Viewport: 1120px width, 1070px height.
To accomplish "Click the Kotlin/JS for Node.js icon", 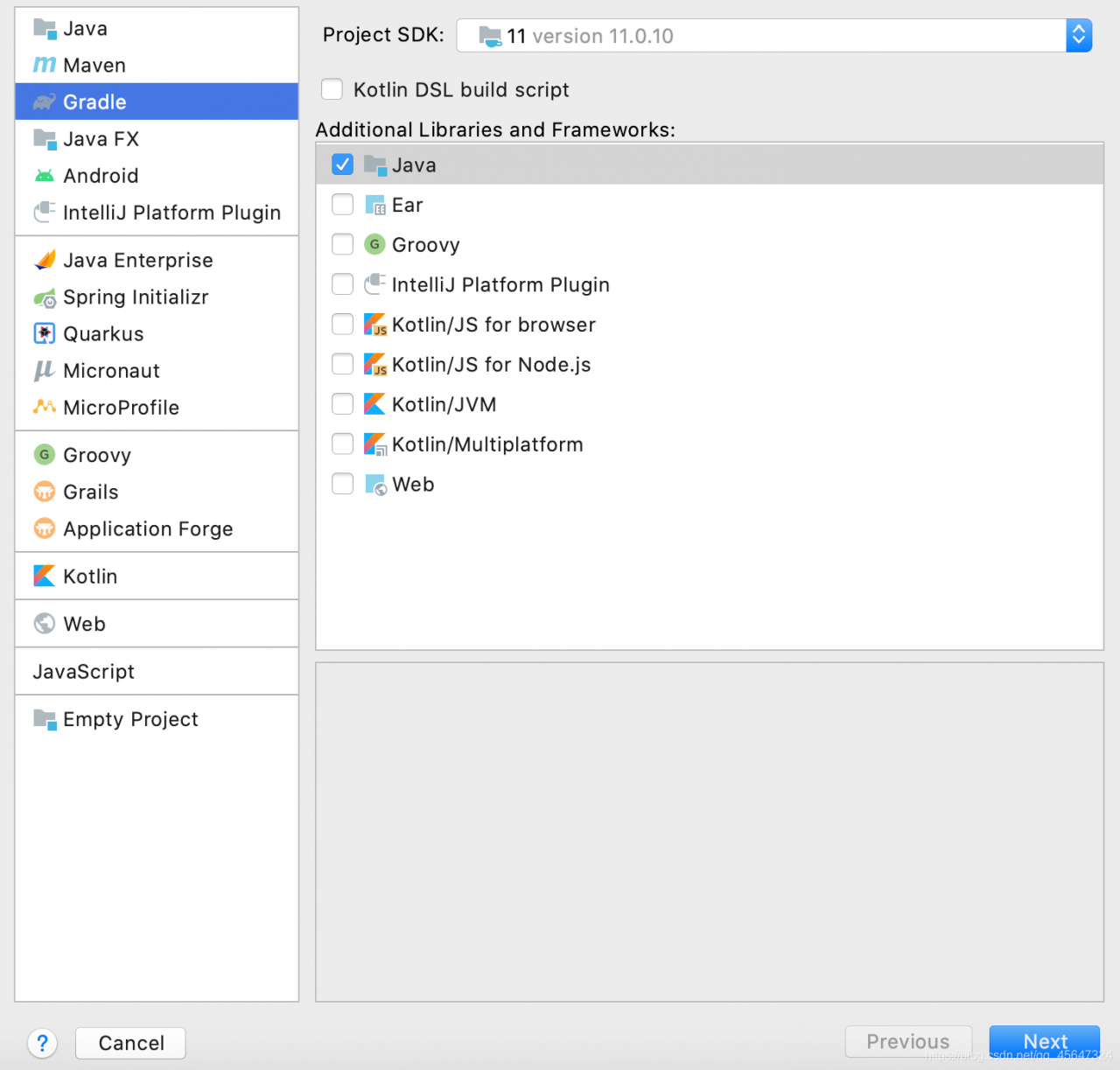I will coord(375,365).
